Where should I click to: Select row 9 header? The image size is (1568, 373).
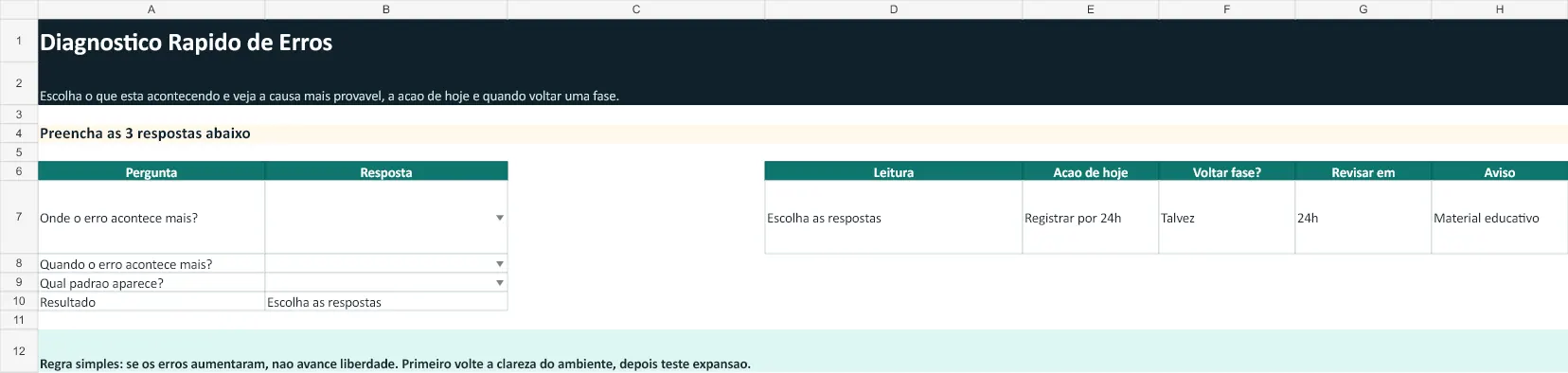point(19,283)
